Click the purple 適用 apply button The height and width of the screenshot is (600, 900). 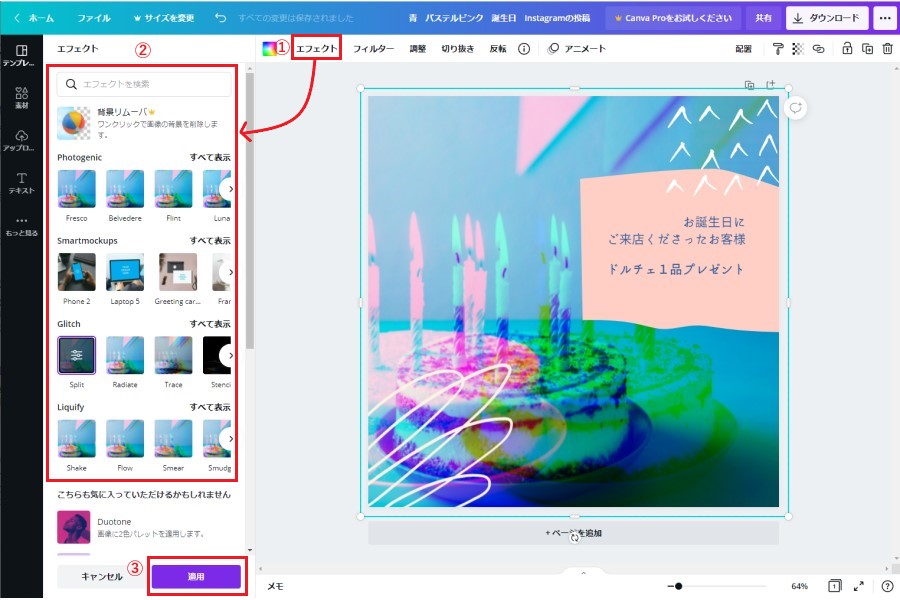196,577
